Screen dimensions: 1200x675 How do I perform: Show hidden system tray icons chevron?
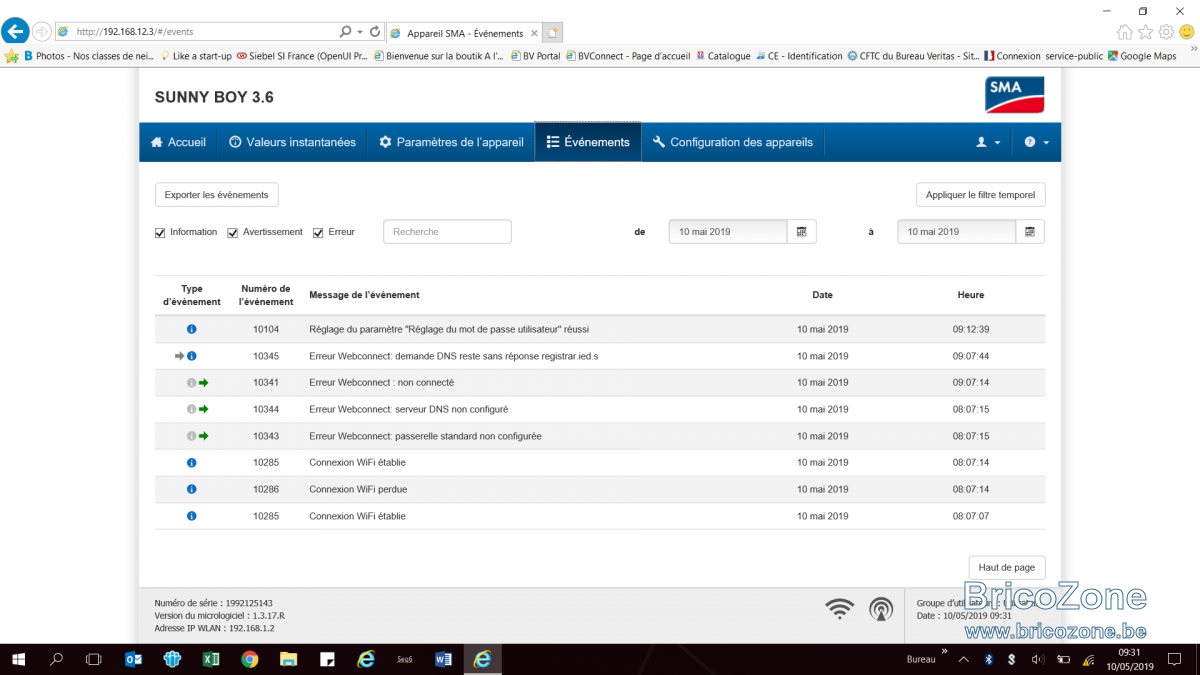[x=964, y=659]
